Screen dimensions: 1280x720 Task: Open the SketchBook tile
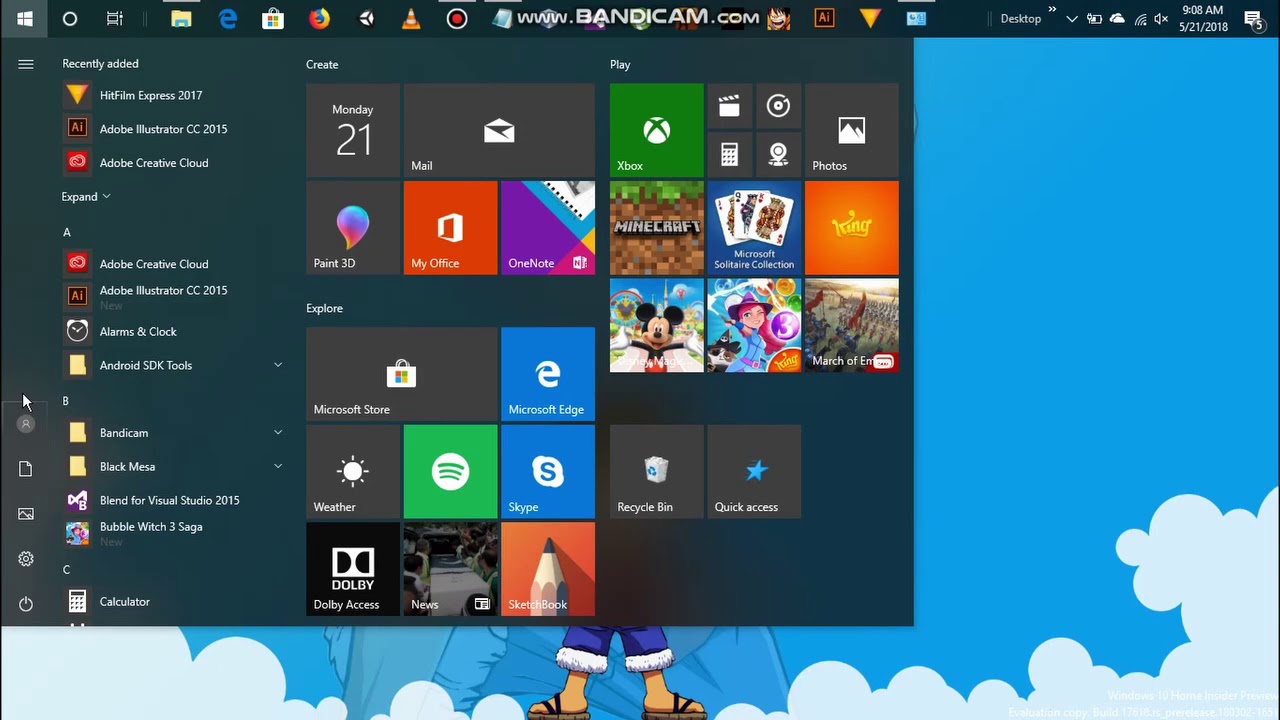coord(547,568)
